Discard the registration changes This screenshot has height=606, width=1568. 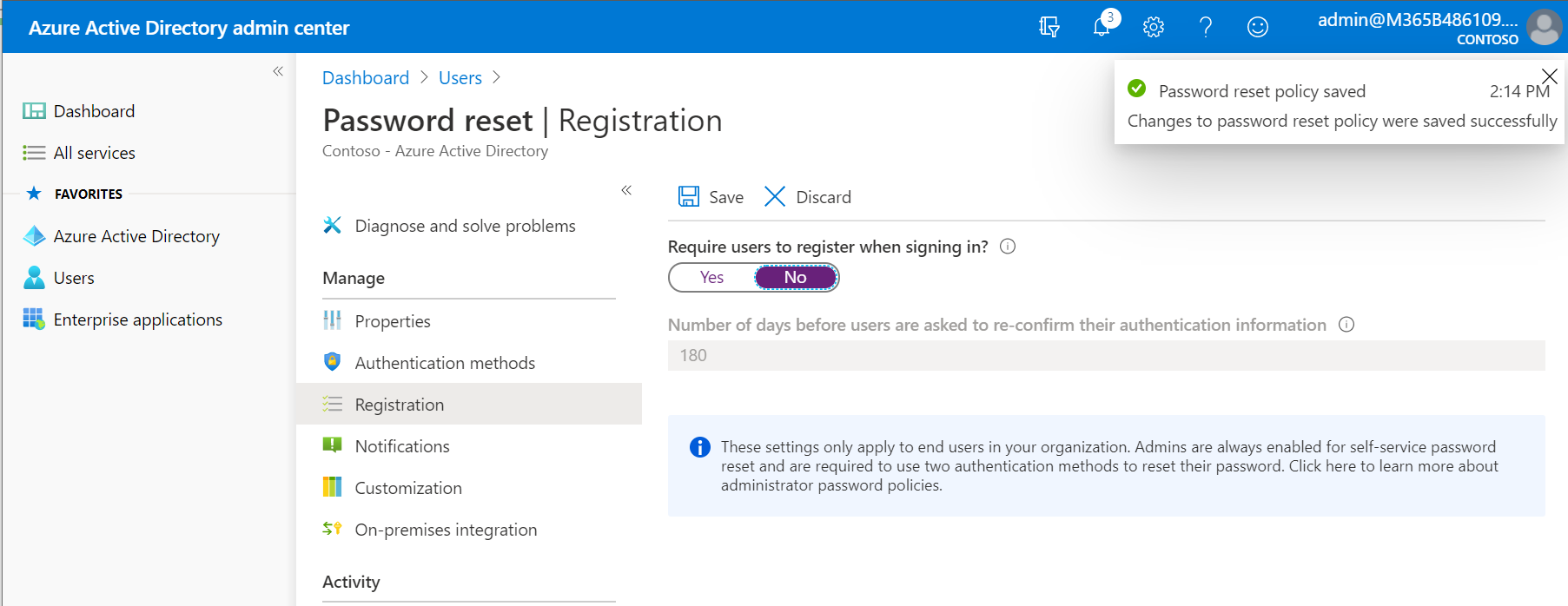(x=808, y=197)
